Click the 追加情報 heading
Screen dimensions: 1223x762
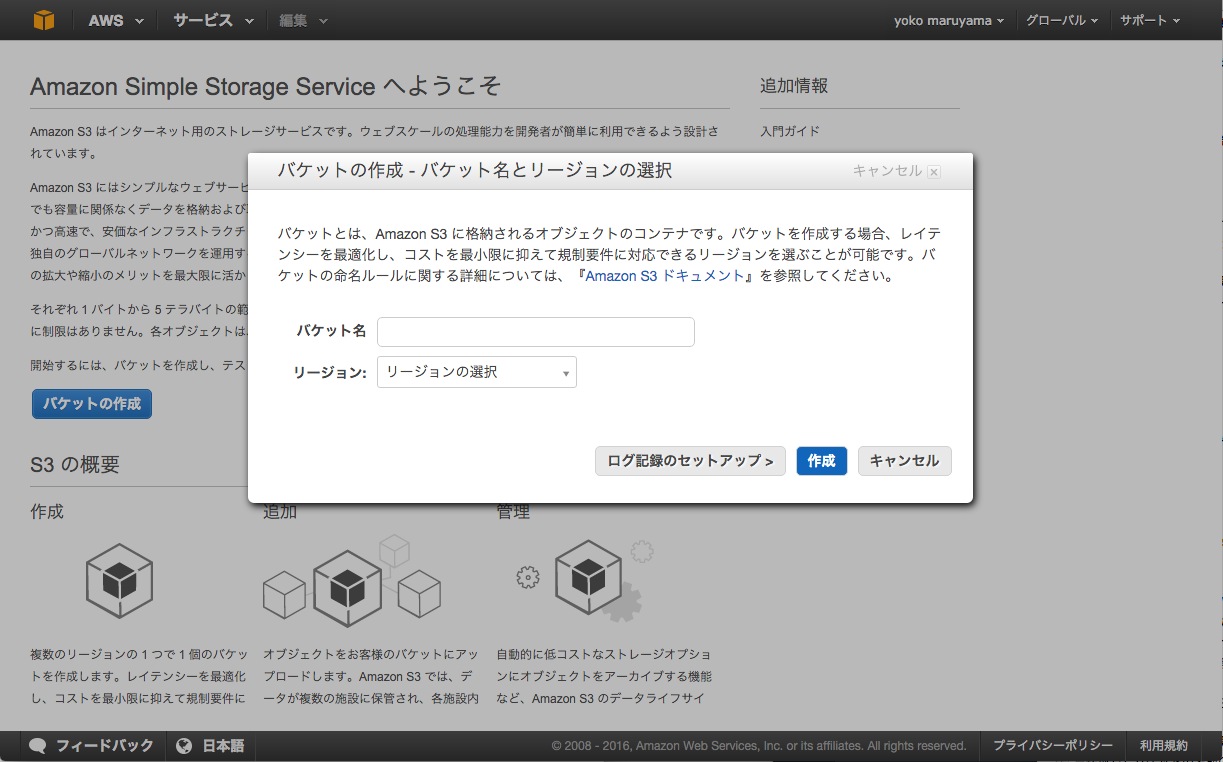794,86
